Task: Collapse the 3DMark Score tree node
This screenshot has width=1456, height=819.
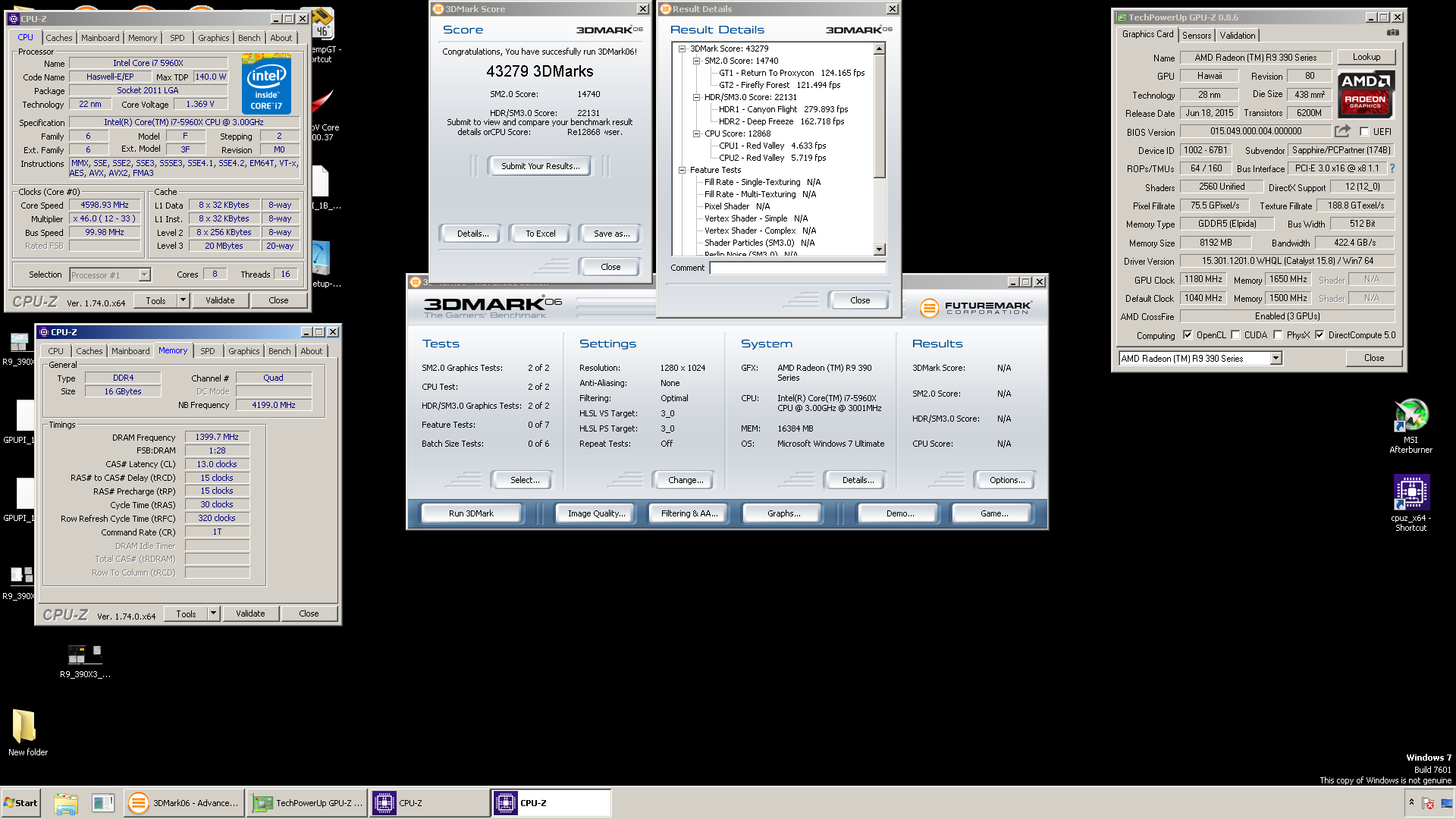Action: 682,49
